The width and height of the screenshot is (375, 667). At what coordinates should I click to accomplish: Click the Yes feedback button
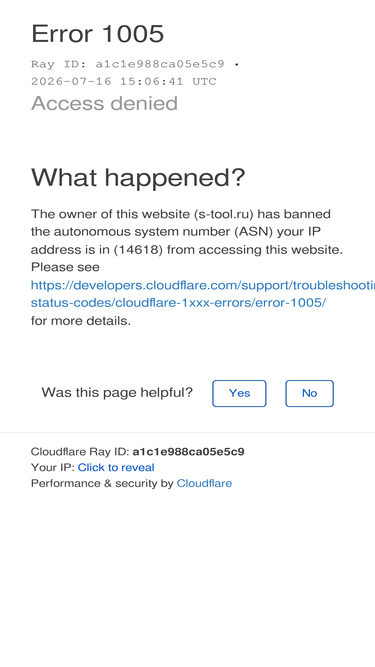coord(239,393)
